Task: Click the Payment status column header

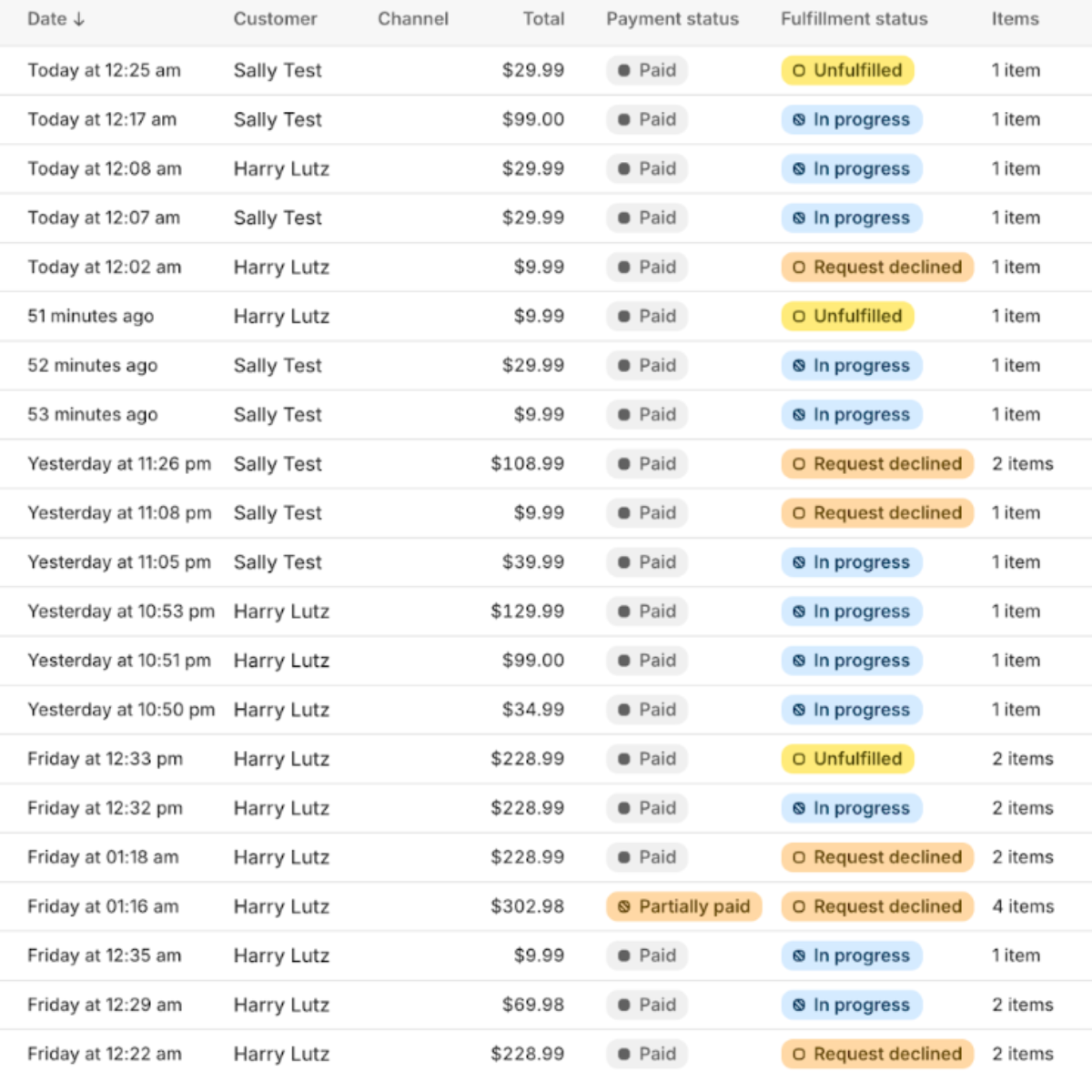Action: tap(672, 19)
